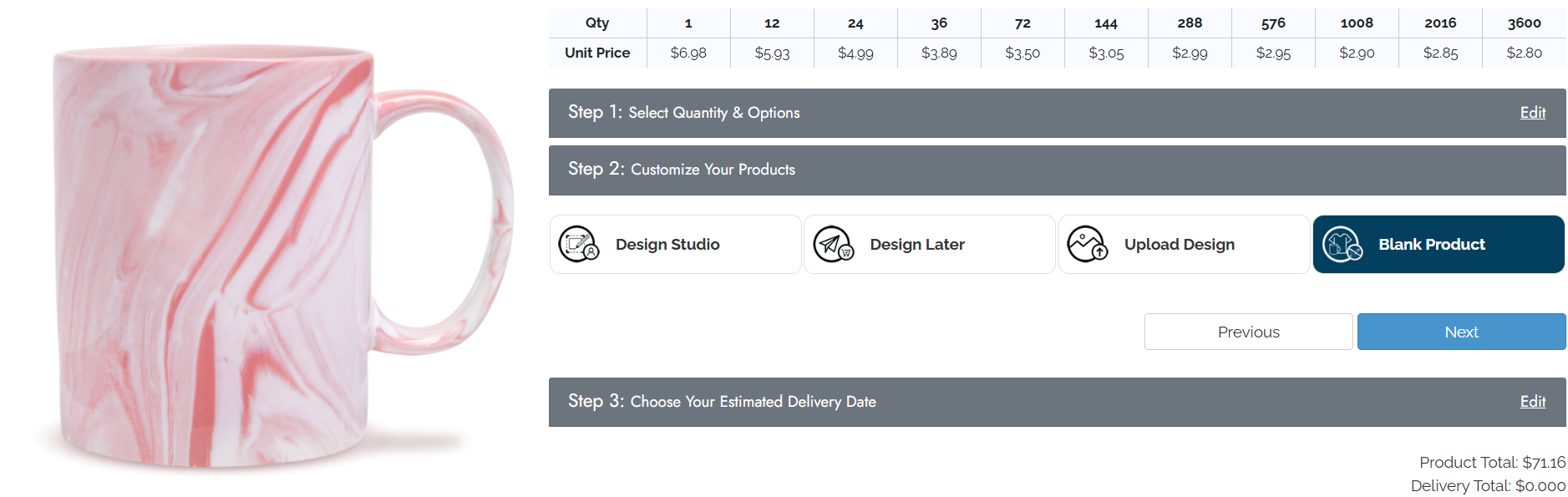Click the $6.98 unit price cell

pos(688,53)
